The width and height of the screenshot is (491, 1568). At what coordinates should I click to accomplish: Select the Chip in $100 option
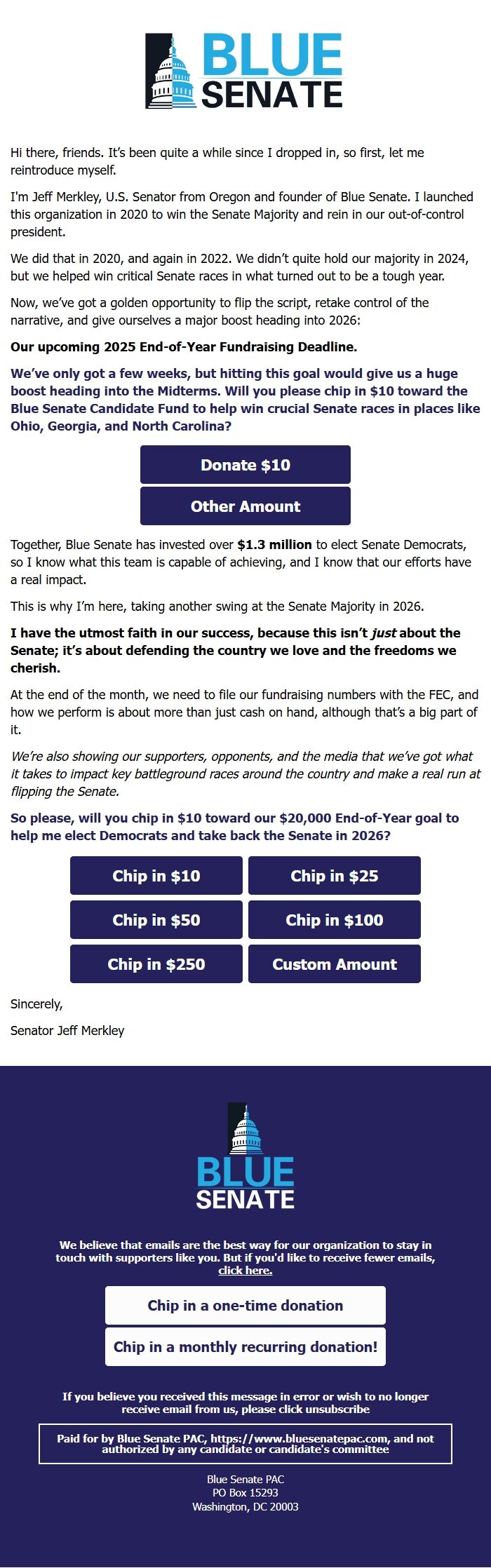[x=334, y=919]
